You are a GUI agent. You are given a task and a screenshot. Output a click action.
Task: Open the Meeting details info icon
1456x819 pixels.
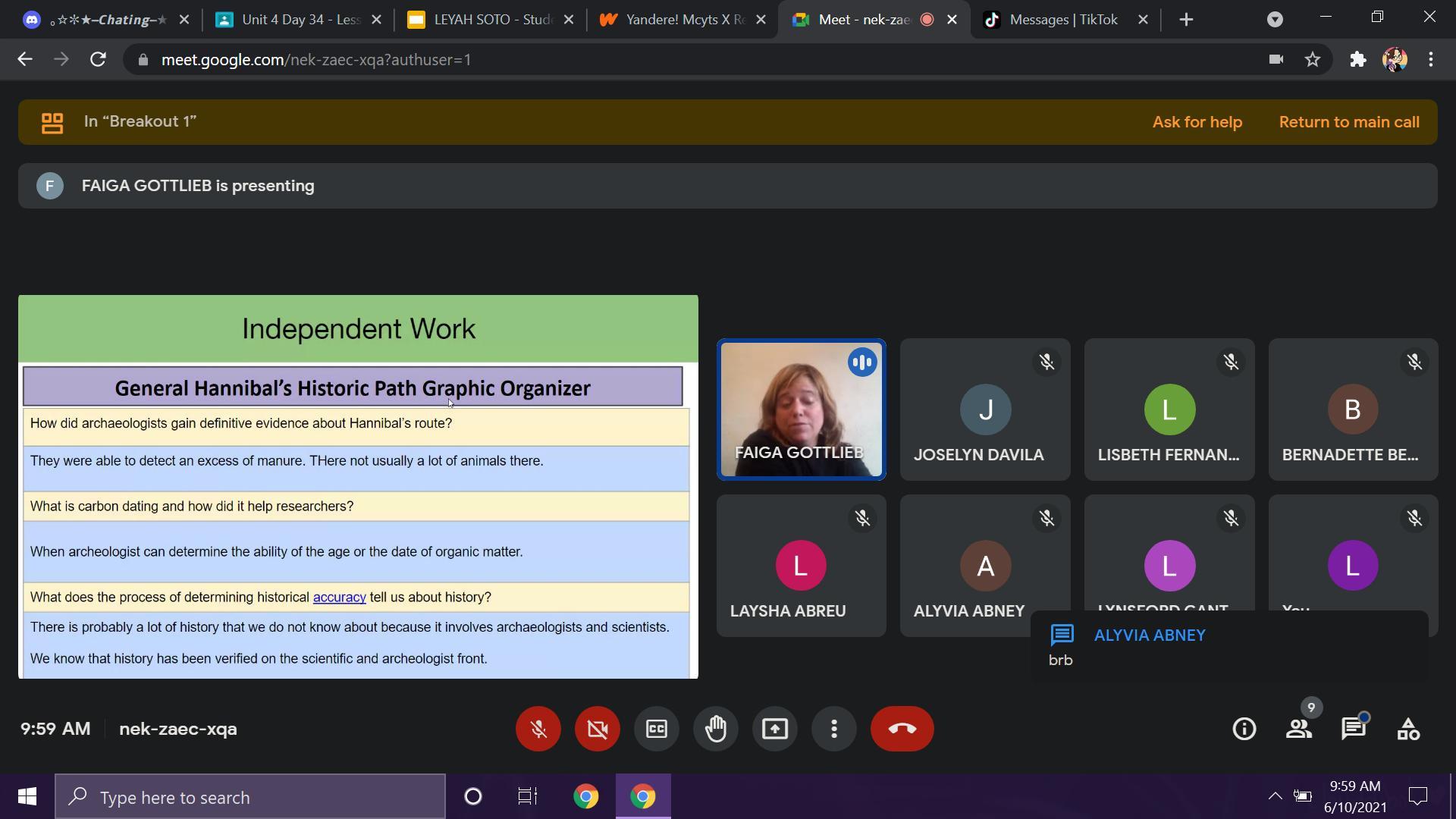[x=1244, y=730]
